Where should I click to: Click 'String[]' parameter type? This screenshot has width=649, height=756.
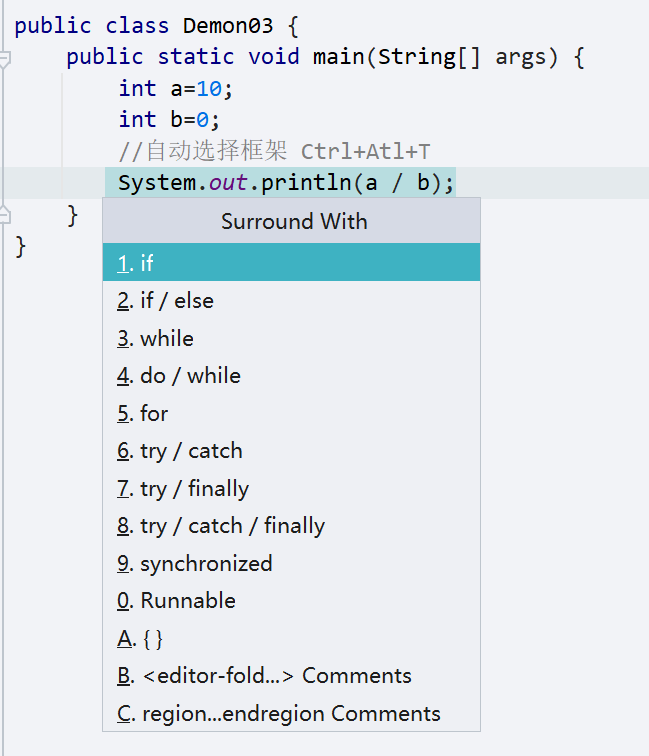[x=429, y=57]
